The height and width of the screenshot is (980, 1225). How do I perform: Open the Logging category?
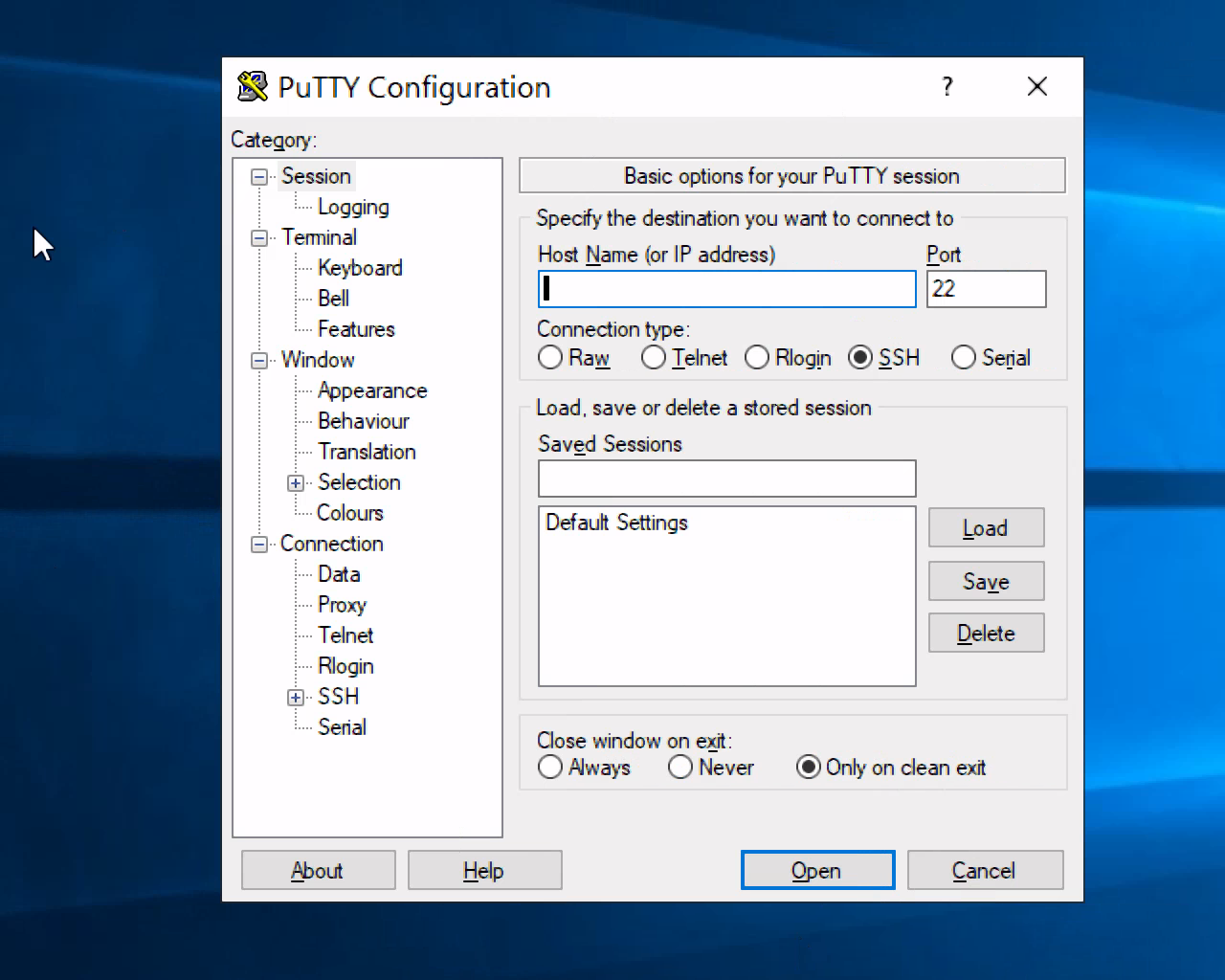[x=353, y=207]
